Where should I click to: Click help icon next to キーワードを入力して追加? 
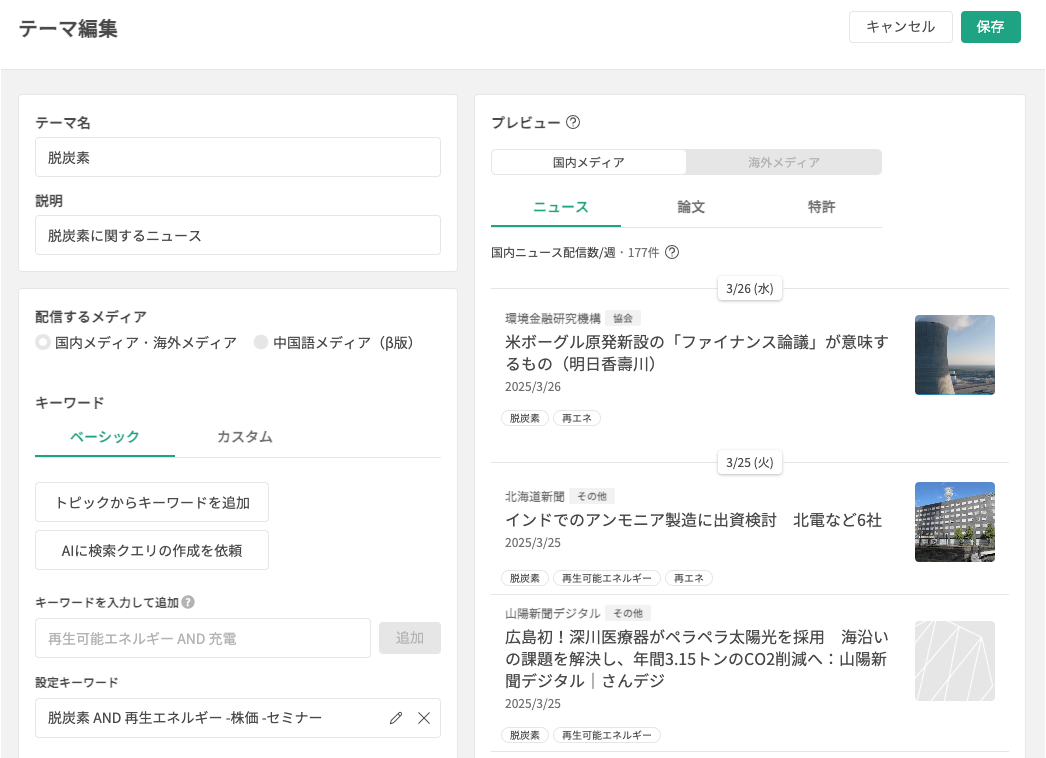coord(188,602)
